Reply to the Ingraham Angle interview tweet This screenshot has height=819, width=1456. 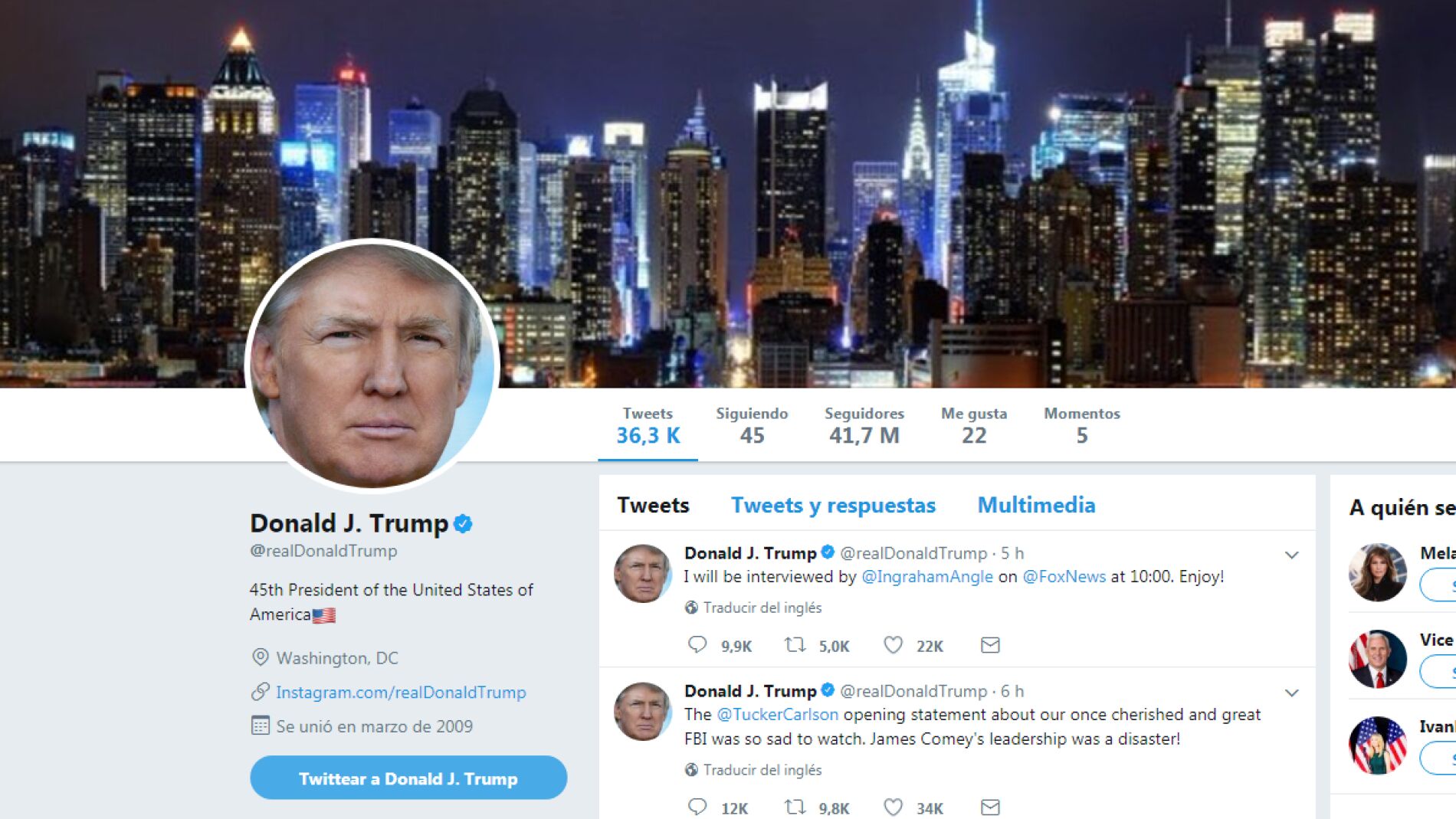click(697, 645)
